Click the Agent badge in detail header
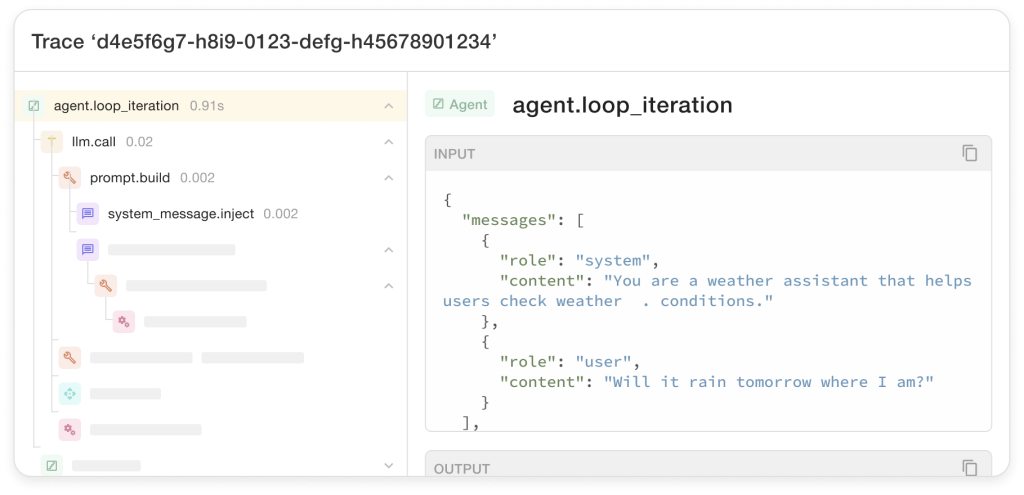Viewport: 1024px width, 495px height. (x=460, y=104)
